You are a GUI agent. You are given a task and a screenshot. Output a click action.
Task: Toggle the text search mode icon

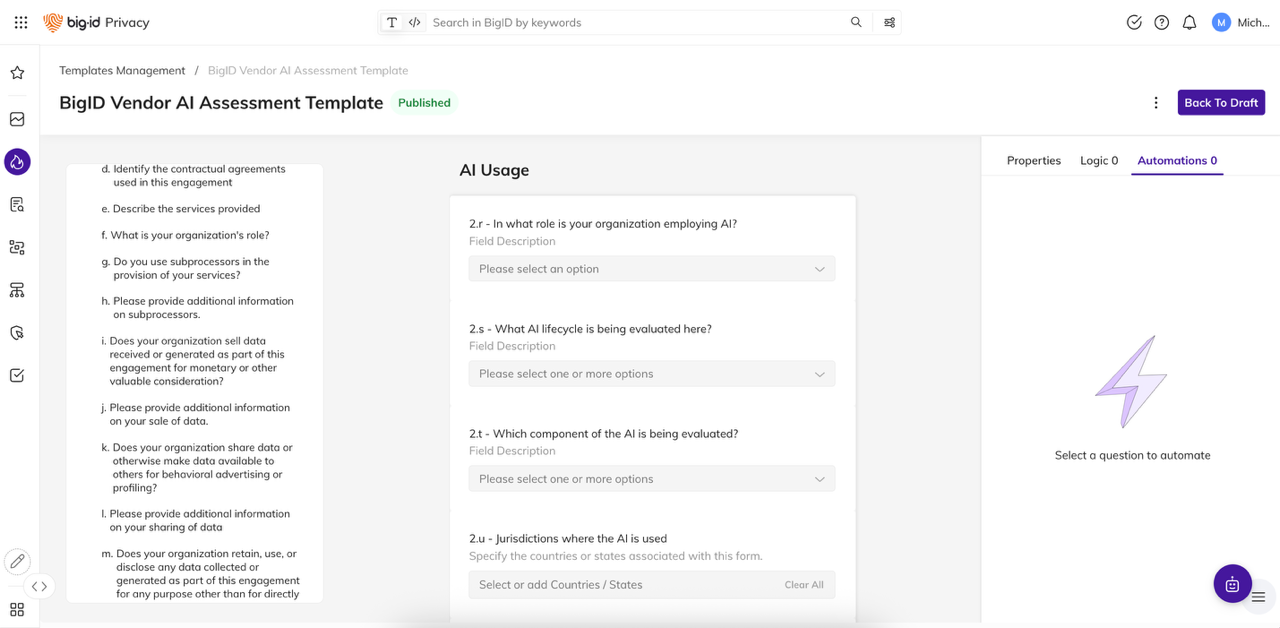tap(392, 22)
